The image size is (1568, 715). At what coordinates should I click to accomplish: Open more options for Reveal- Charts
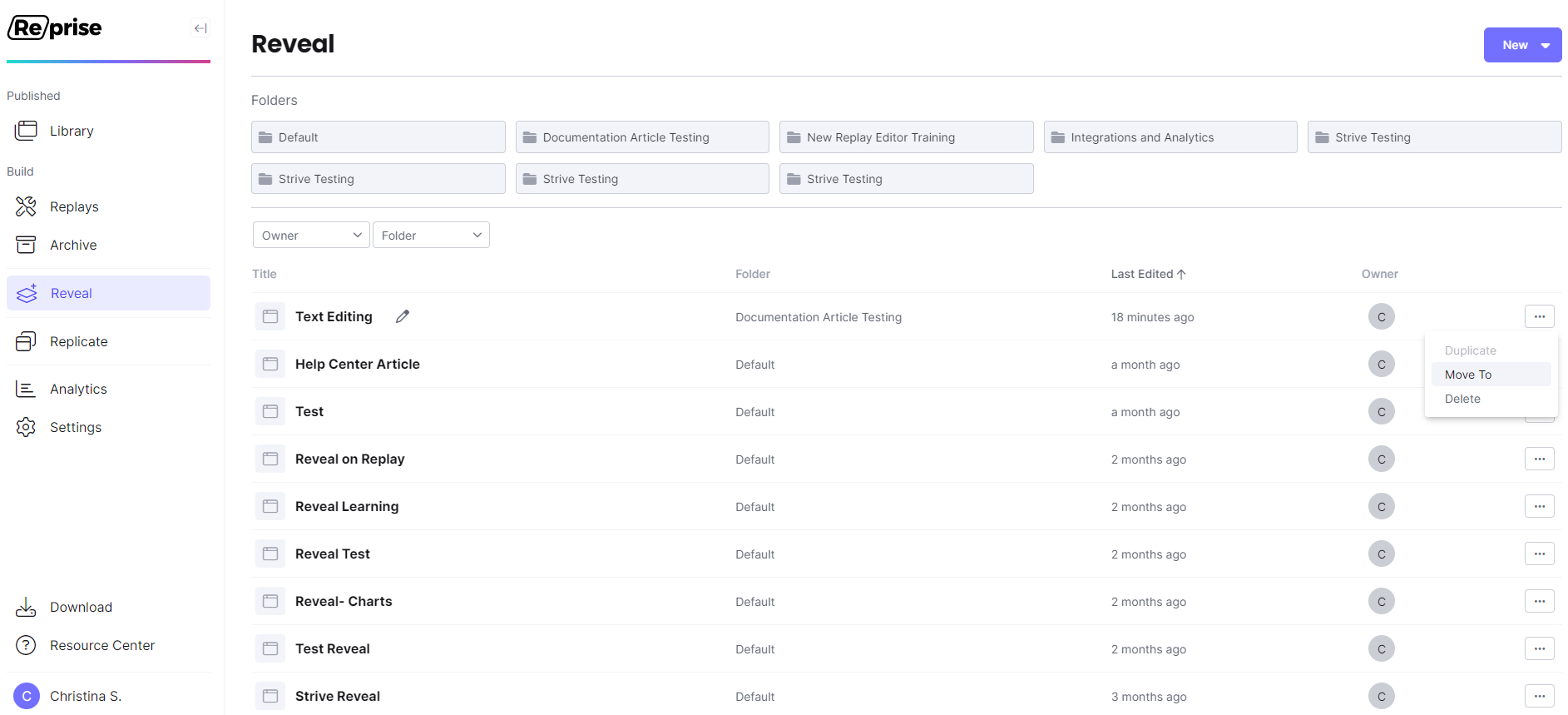pyautogui.click(x=1540, y=601)
